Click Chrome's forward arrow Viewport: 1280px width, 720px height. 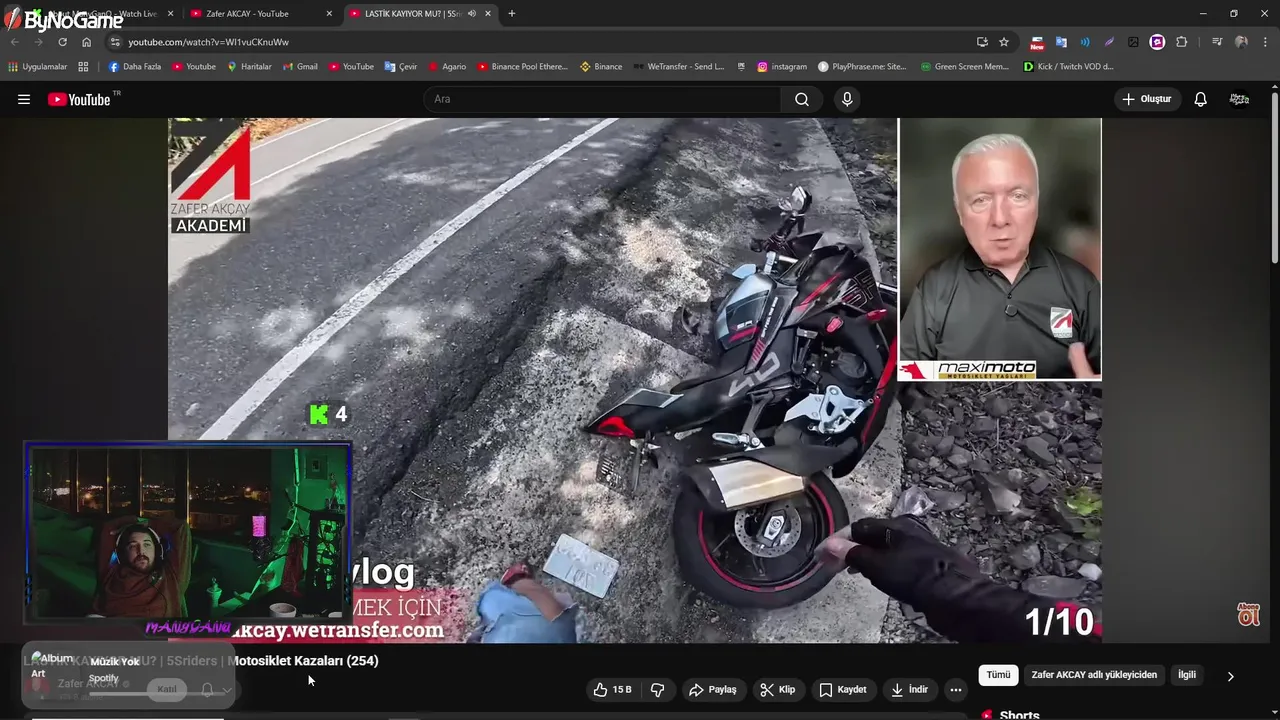click(x=38, y=42)
